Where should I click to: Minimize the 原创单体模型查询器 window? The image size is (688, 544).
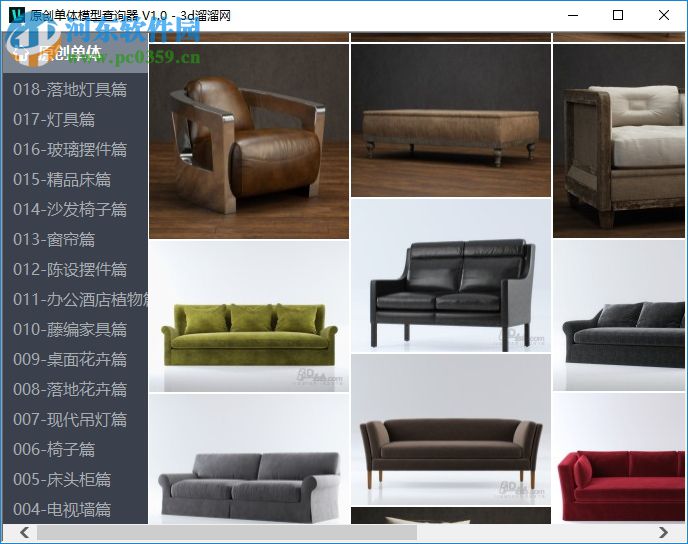pos(573,15)
